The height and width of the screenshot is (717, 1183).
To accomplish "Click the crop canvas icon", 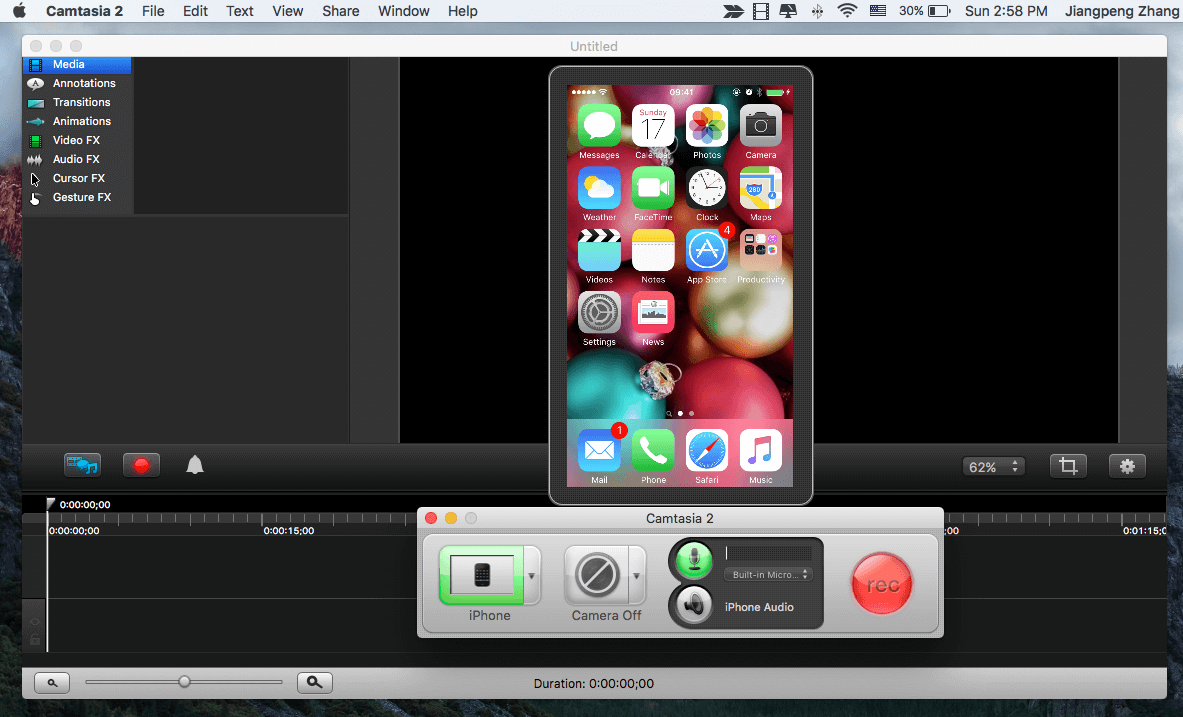I will click(1068, 466).
